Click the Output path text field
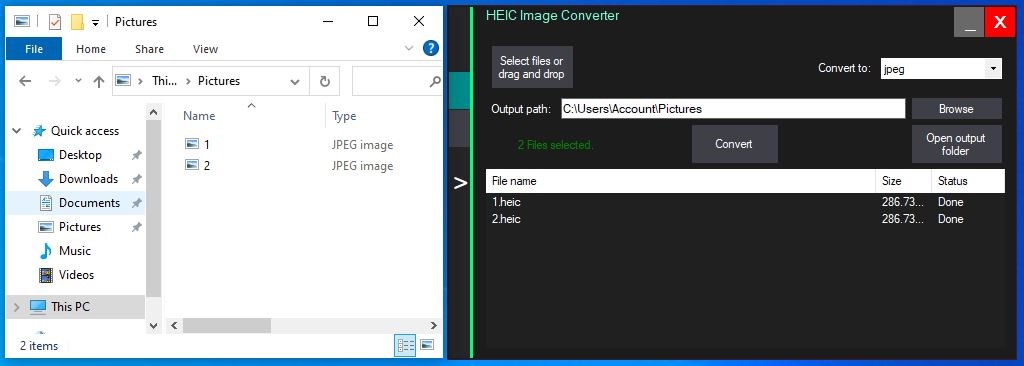Viewport: 1024px width, 366px height. pyautogui.click(x=733, y=108)
